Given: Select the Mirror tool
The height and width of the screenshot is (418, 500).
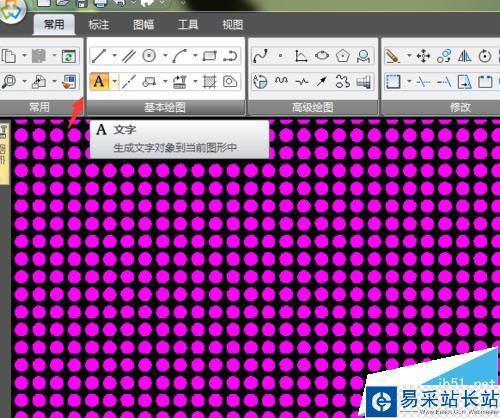Looking at the screenshot, I should tap(464, 56).
